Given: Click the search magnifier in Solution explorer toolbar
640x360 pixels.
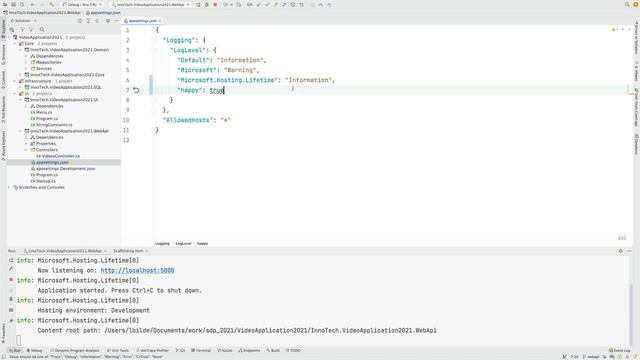Looking at the screenshot, I should 42,29.
